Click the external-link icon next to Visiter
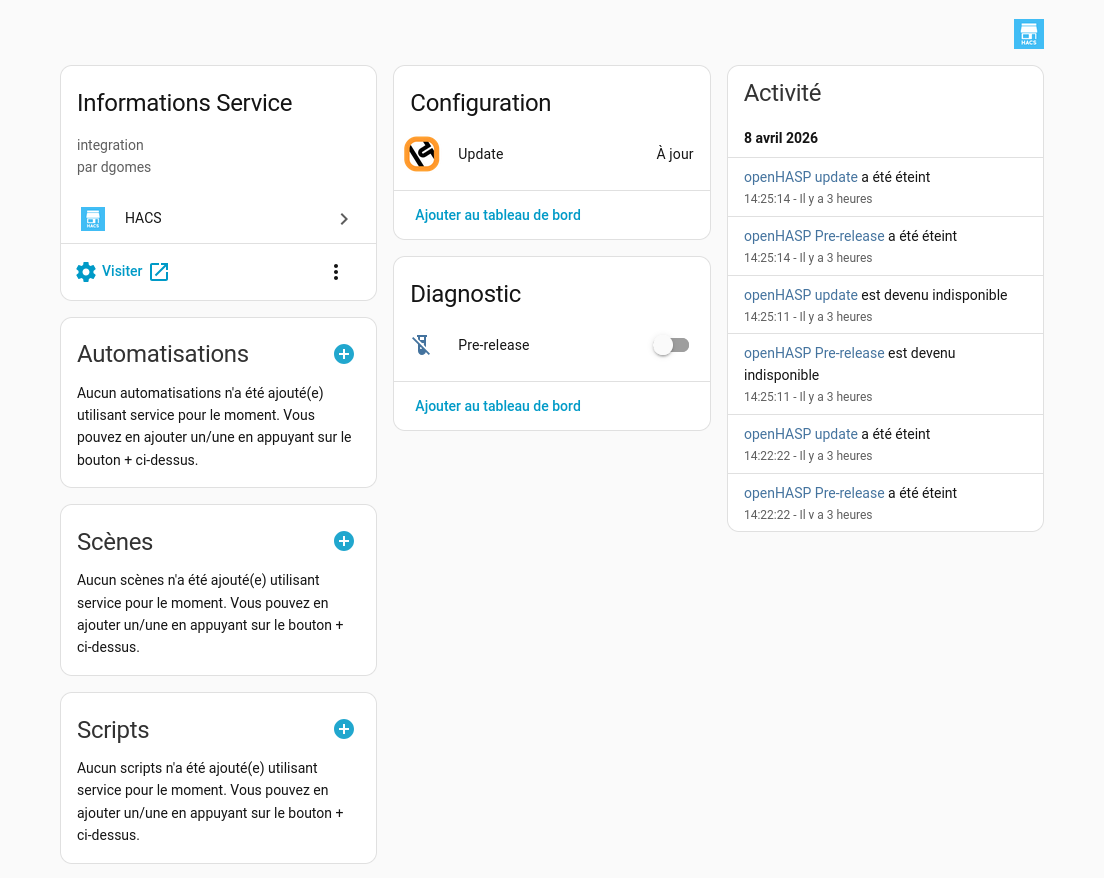Screen dimensions: 1104x878 pyautogui.click(x=159, y=272)
